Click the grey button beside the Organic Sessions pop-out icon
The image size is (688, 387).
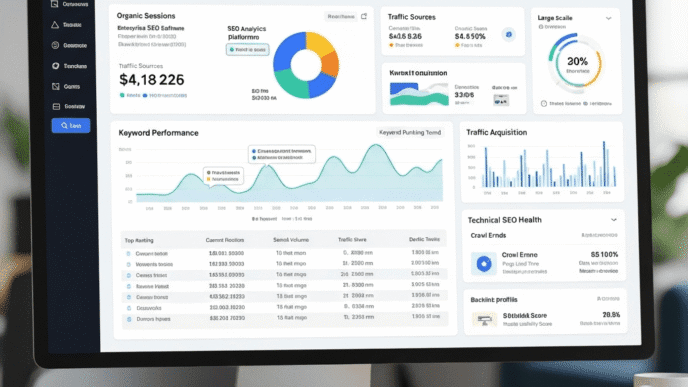coord(340,17)
